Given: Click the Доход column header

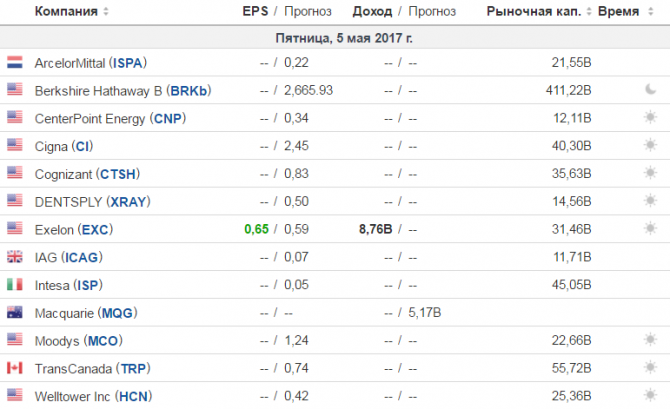Looking at the screenshot, I should tap(372, 12).
